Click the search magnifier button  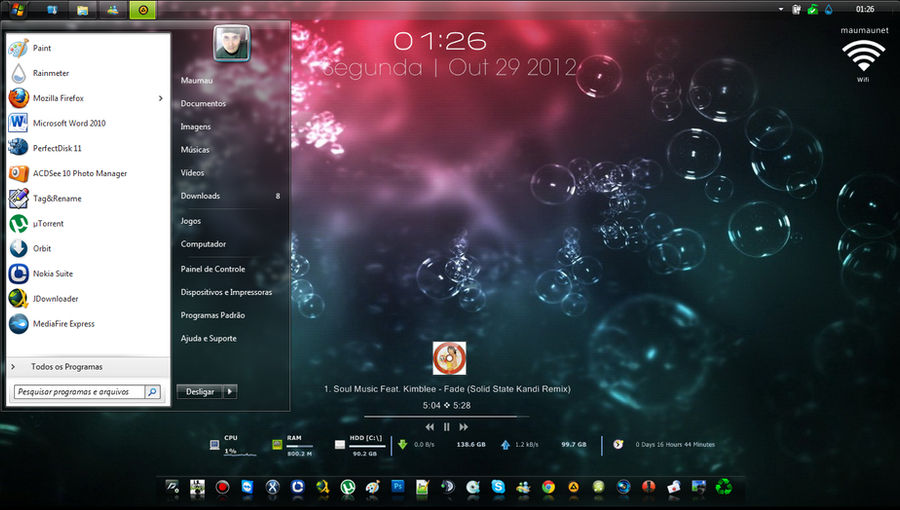click(153, 392)
